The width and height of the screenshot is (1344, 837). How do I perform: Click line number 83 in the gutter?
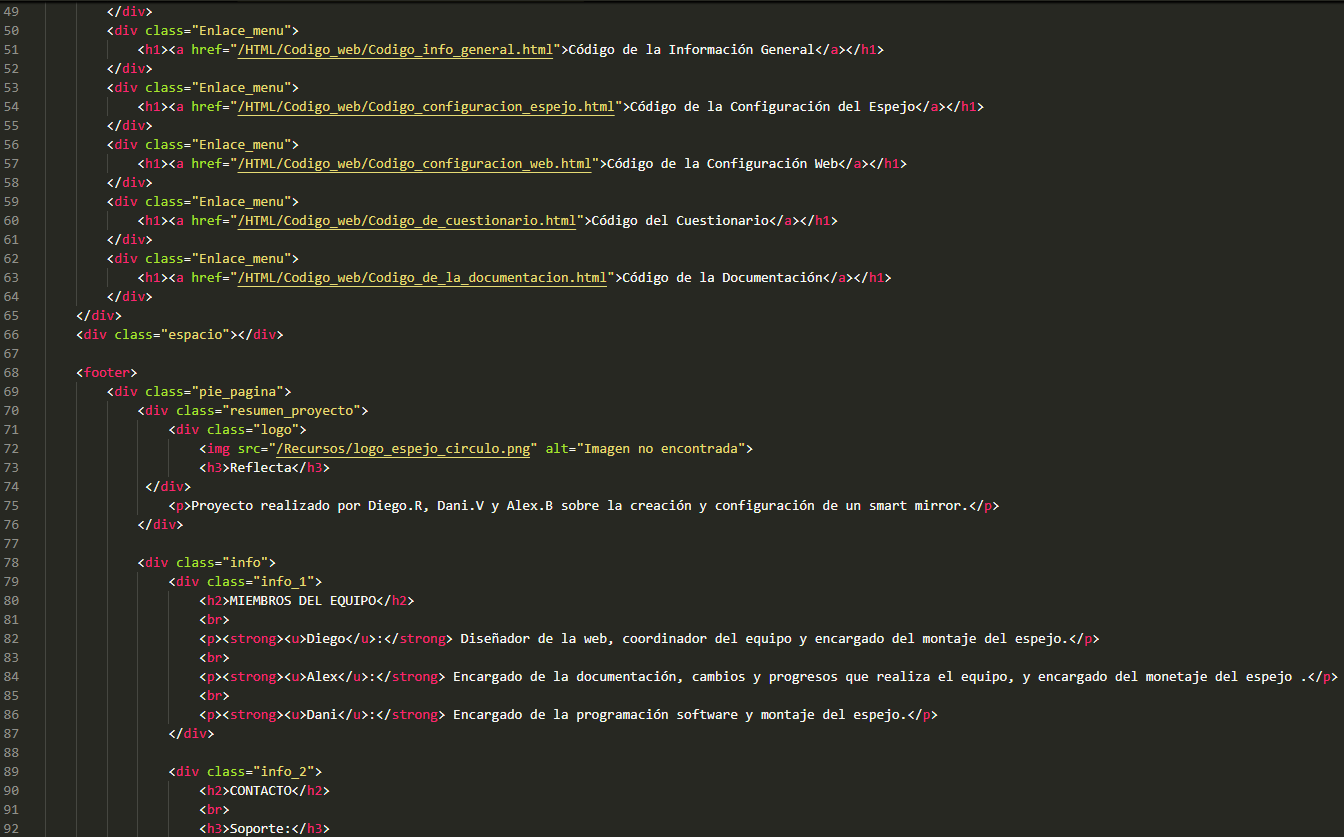(11, 658)
